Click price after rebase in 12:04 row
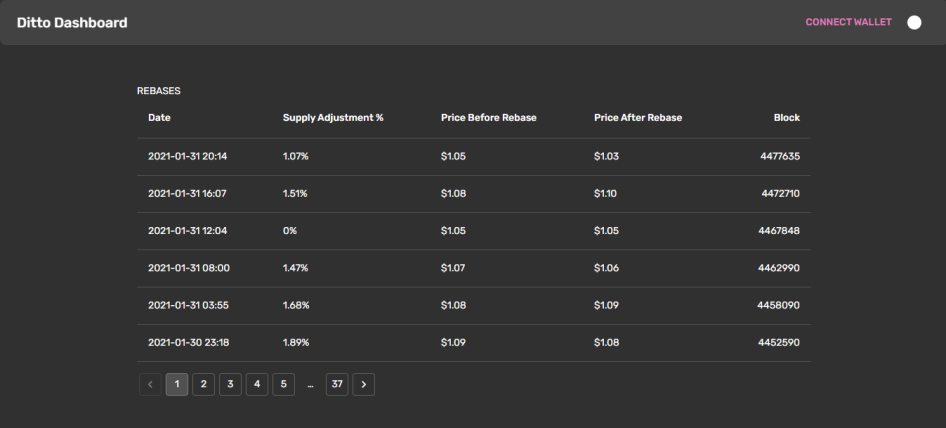Viewport: 946px width, 428px height. pyautogui.click(x=606, y=231)
